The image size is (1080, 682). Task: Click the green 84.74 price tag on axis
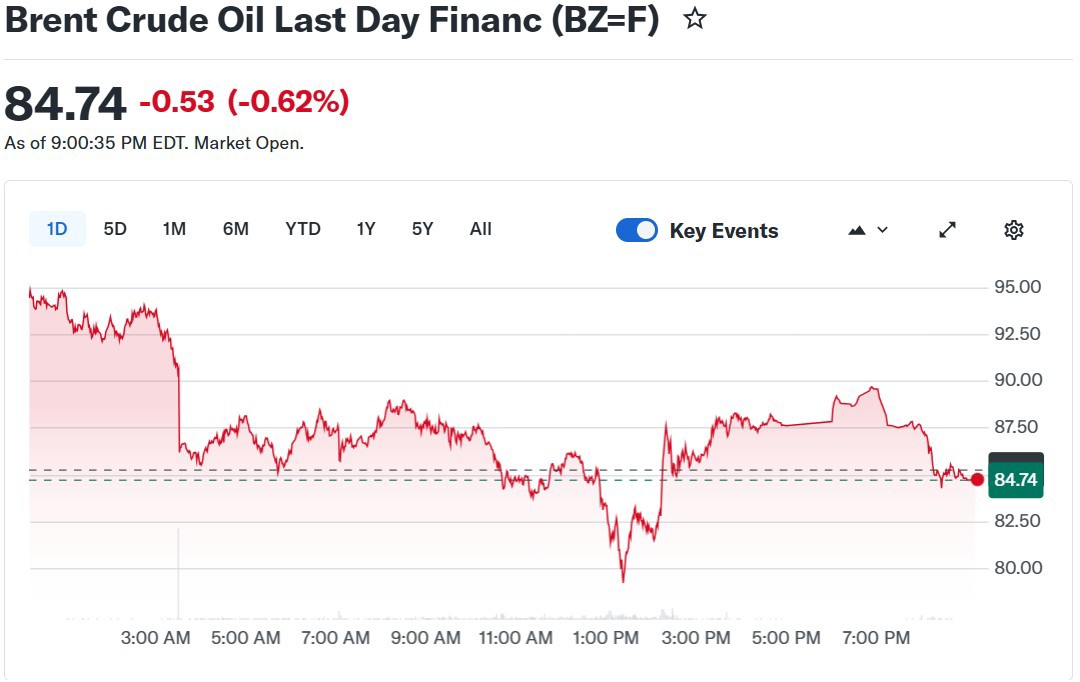(x=1015, y=480)
